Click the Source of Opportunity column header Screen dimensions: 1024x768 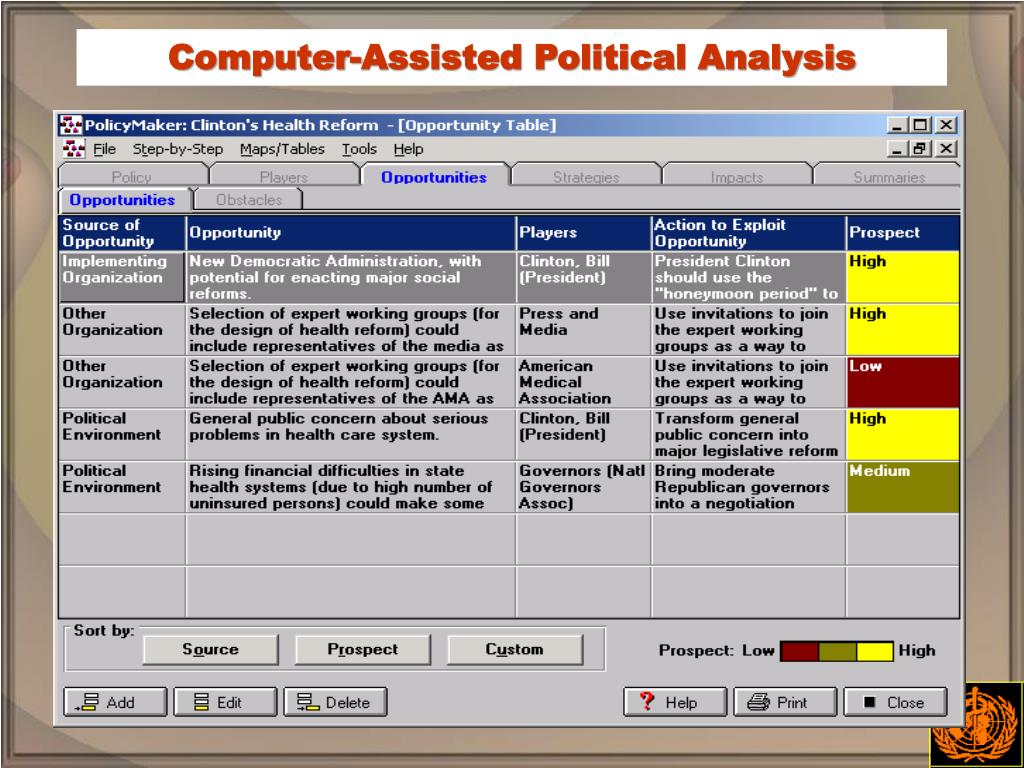pos(122,233)
